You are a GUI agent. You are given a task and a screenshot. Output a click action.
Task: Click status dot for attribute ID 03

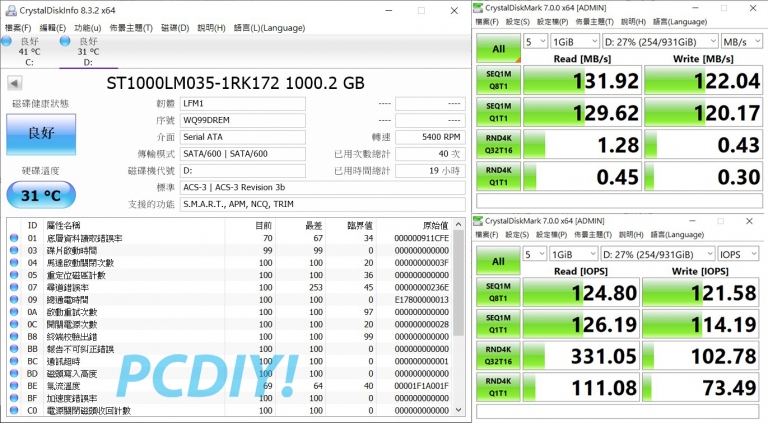click(x=14, y=250)
